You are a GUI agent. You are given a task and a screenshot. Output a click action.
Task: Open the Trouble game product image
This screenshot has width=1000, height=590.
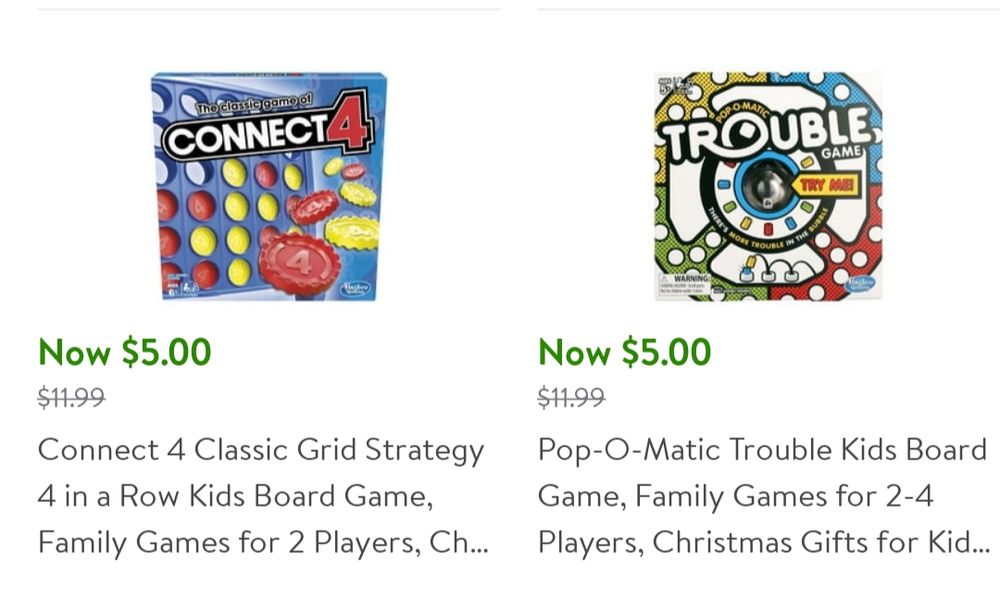(768, 186)
